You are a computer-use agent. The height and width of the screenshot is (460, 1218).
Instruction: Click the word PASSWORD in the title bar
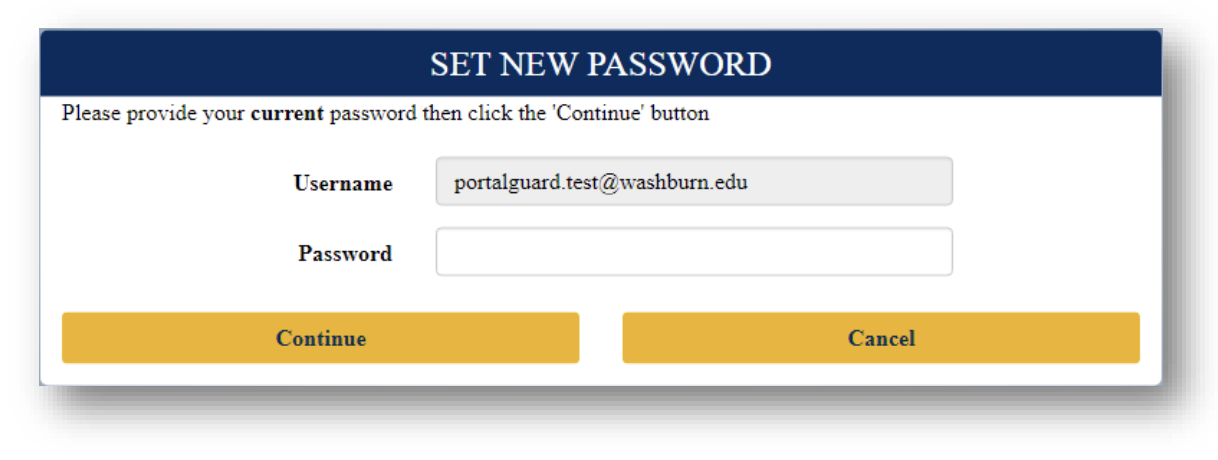[679, 64]
